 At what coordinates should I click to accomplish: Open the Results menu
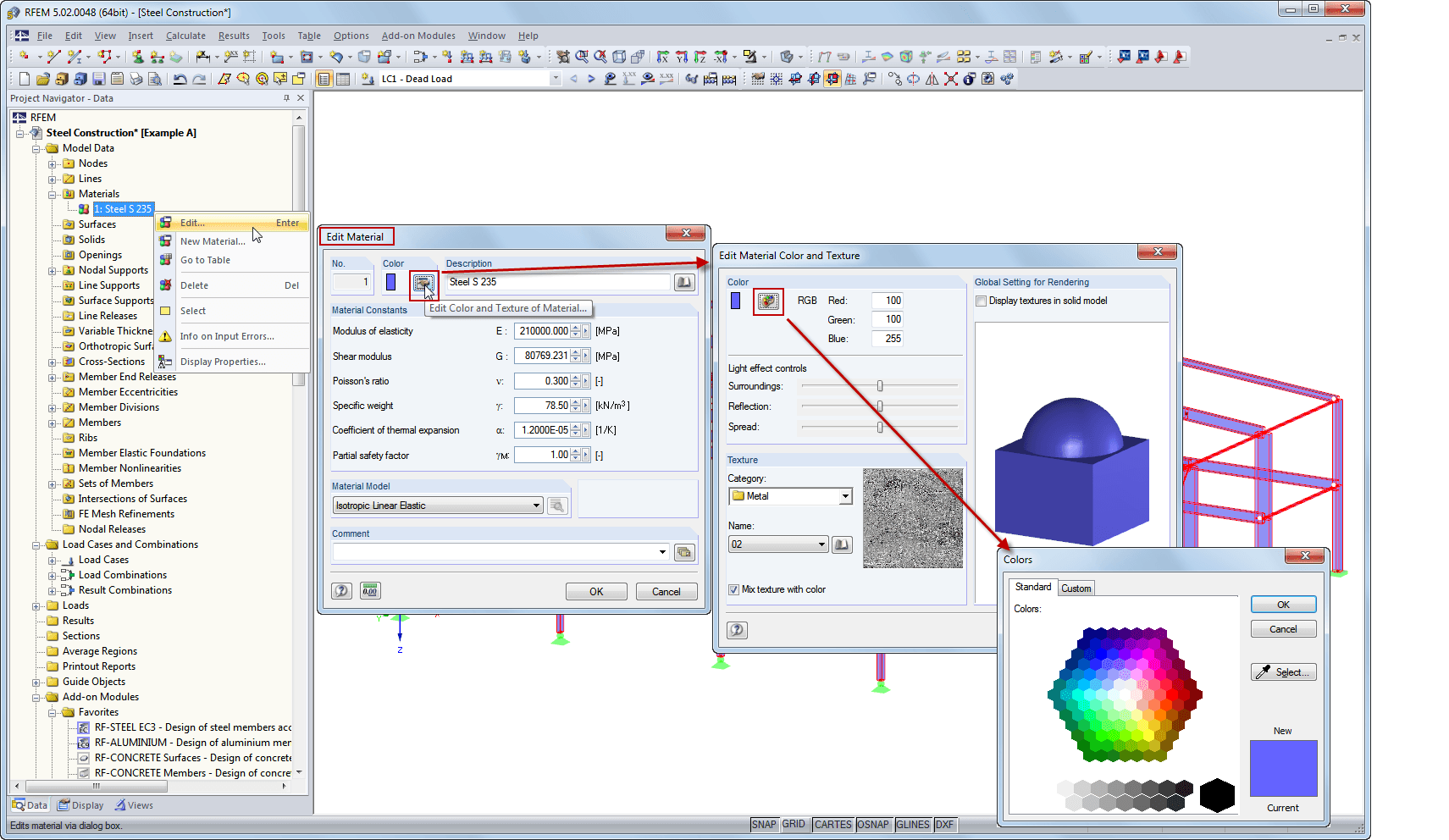234,36
